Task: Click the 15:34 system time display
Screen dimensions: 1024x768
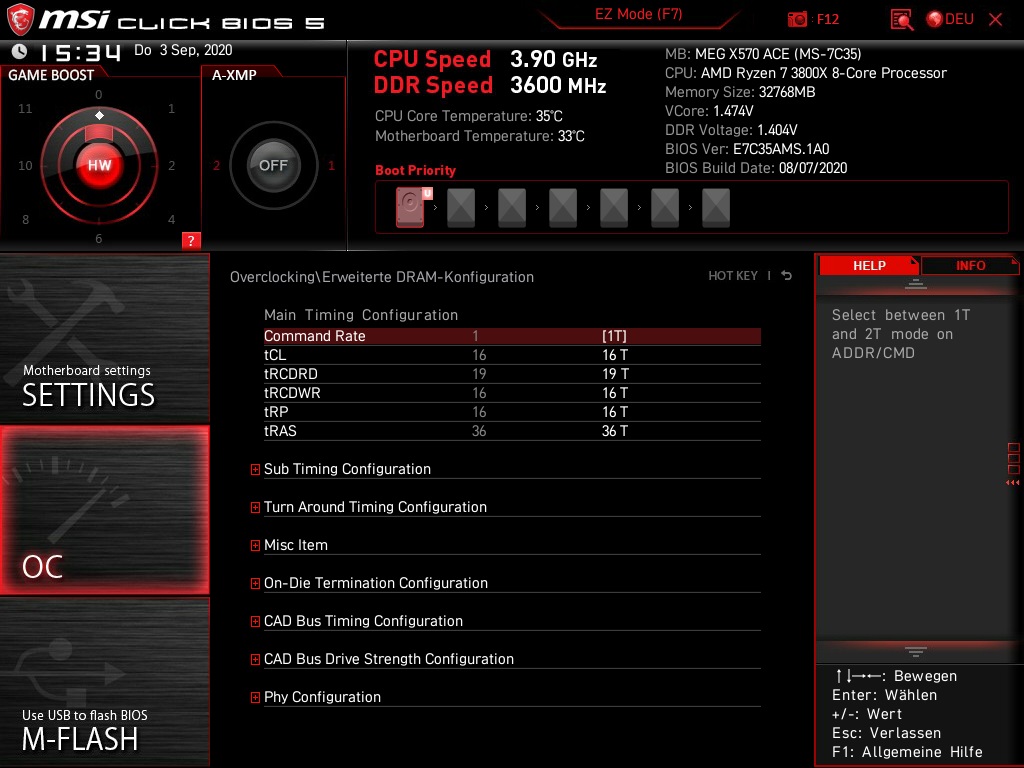Action: point(80,52)
